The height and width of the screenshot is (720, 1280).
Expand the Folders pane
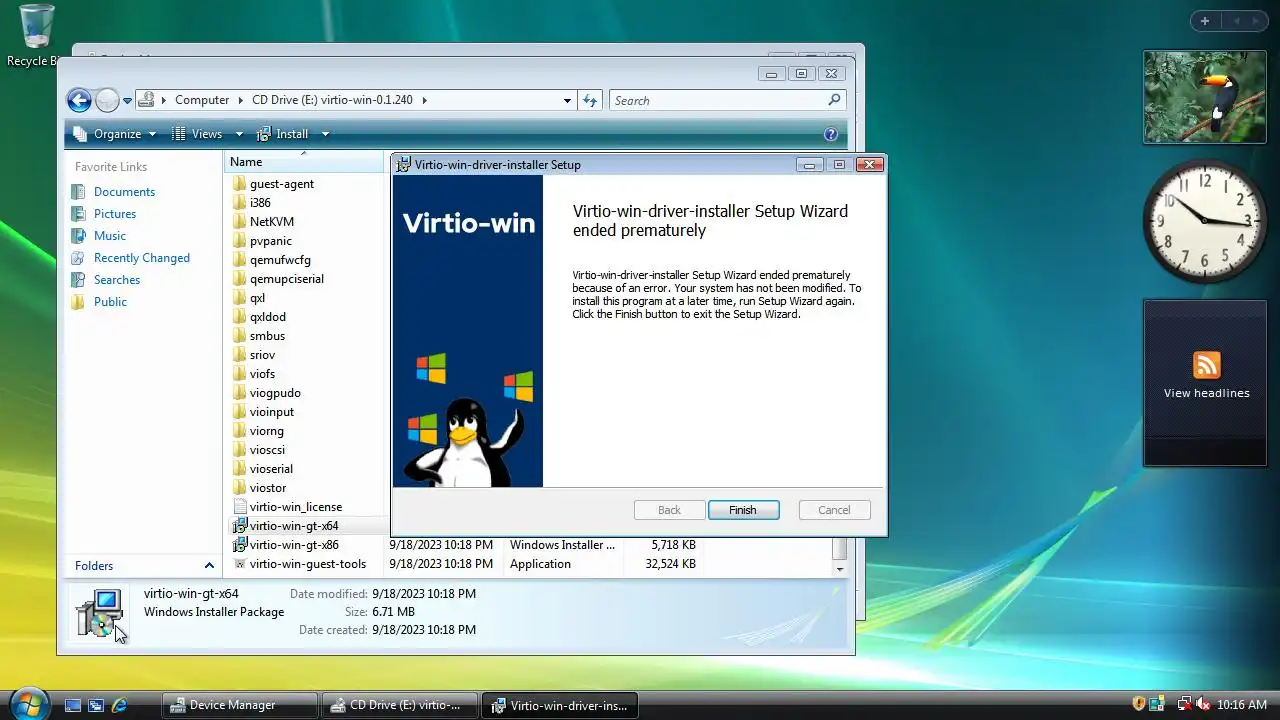[x=144, y=566]
